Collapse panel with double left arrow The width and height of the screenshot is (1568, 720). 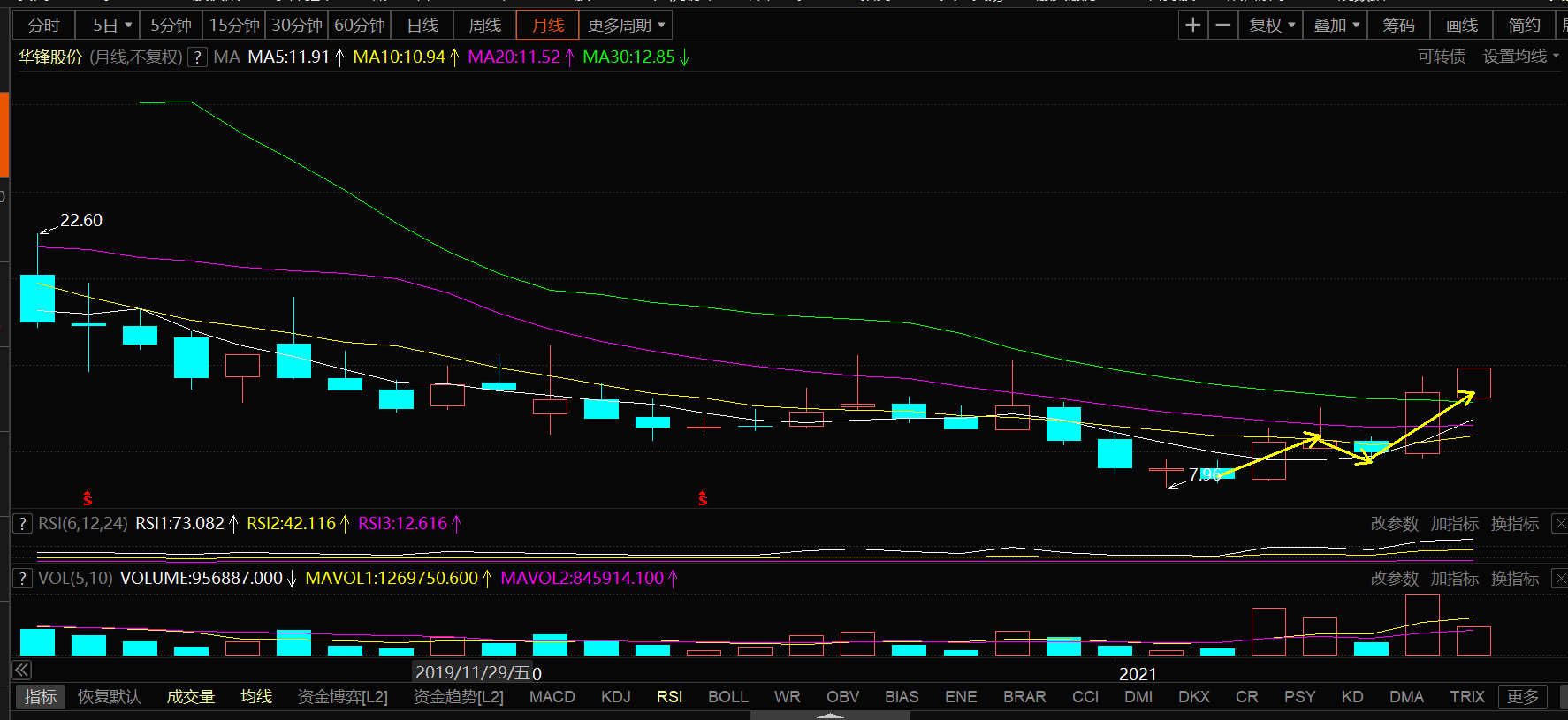[x=22, y=670]
